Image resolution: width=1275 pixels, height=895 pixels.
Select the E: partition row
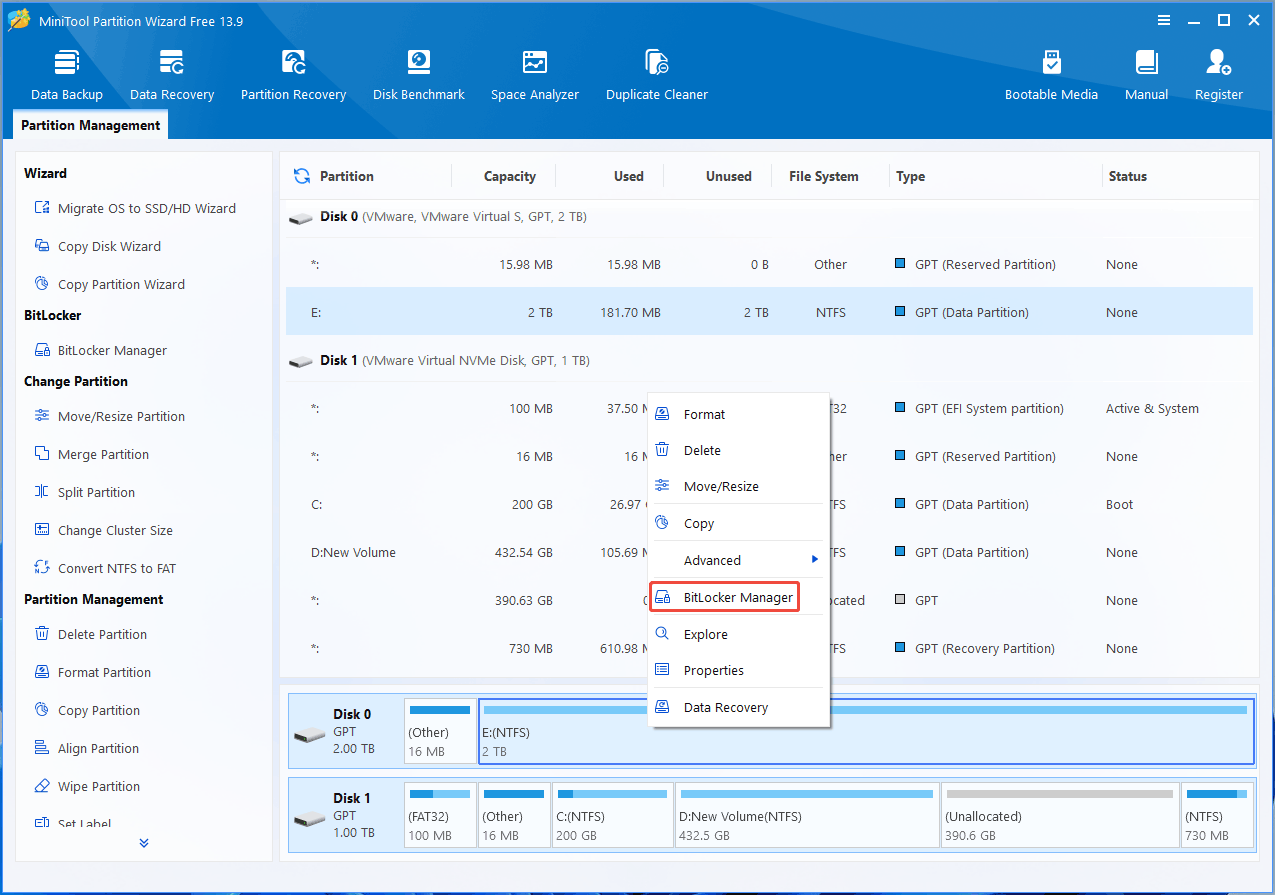pos(769,312)
